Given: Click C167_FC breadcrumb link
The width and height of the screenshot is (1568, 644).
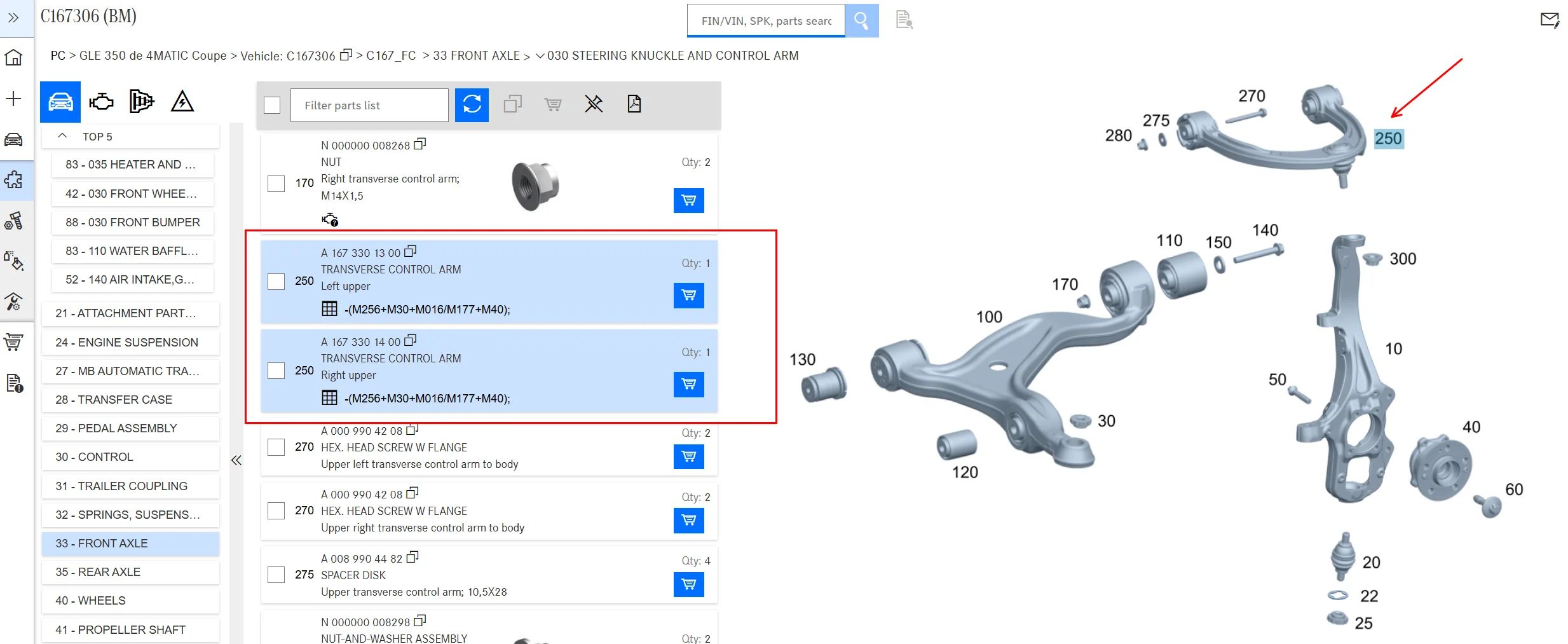Looking at the screenshot, I should (391, 56).
